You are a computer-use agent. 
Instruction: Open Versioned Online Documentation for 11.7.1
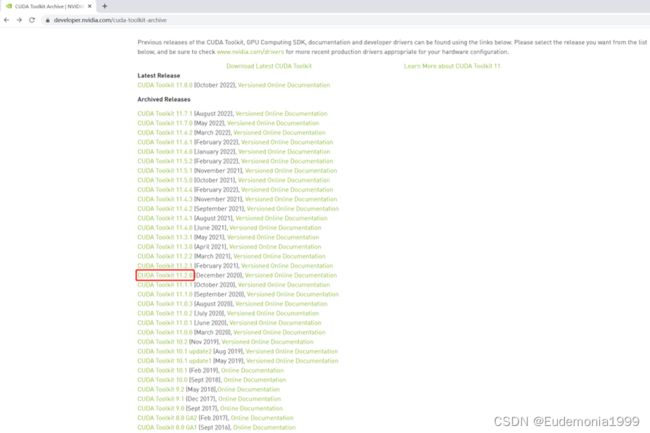tap(281, 114)
